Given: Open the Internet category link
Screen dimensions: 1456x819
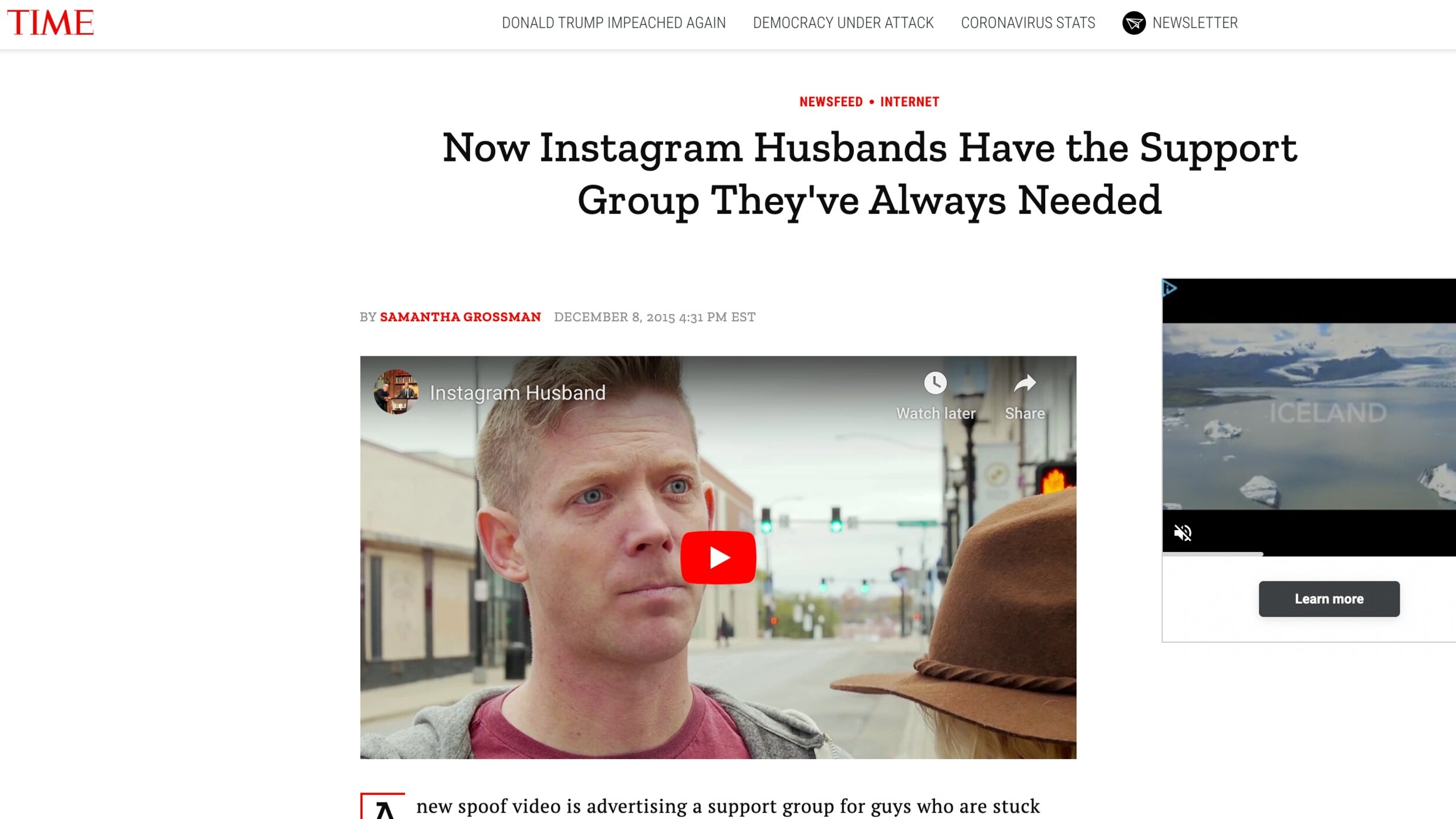Looking at the screenshot, I should (x=909, y=102).
